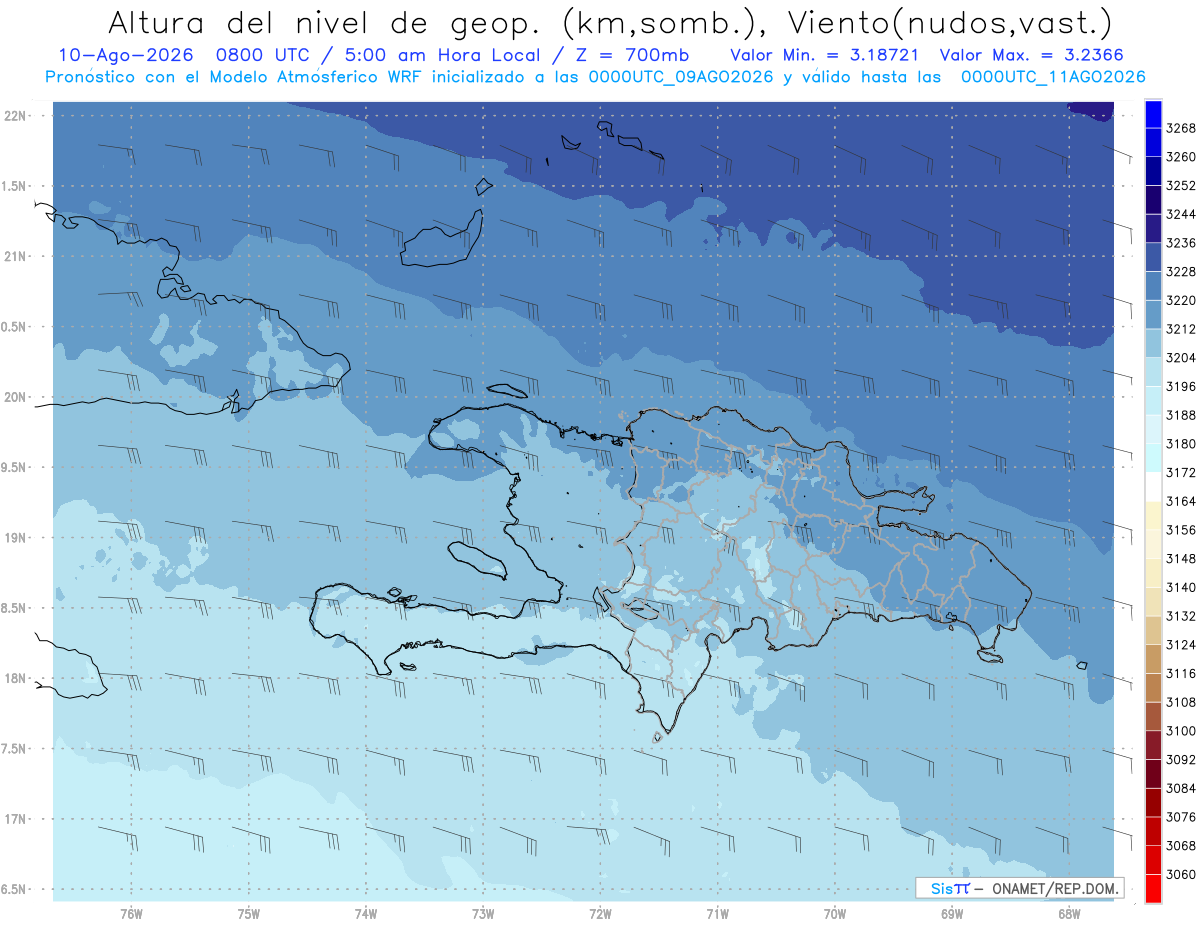Click the colorbar value "3164"

(1181, 501)
